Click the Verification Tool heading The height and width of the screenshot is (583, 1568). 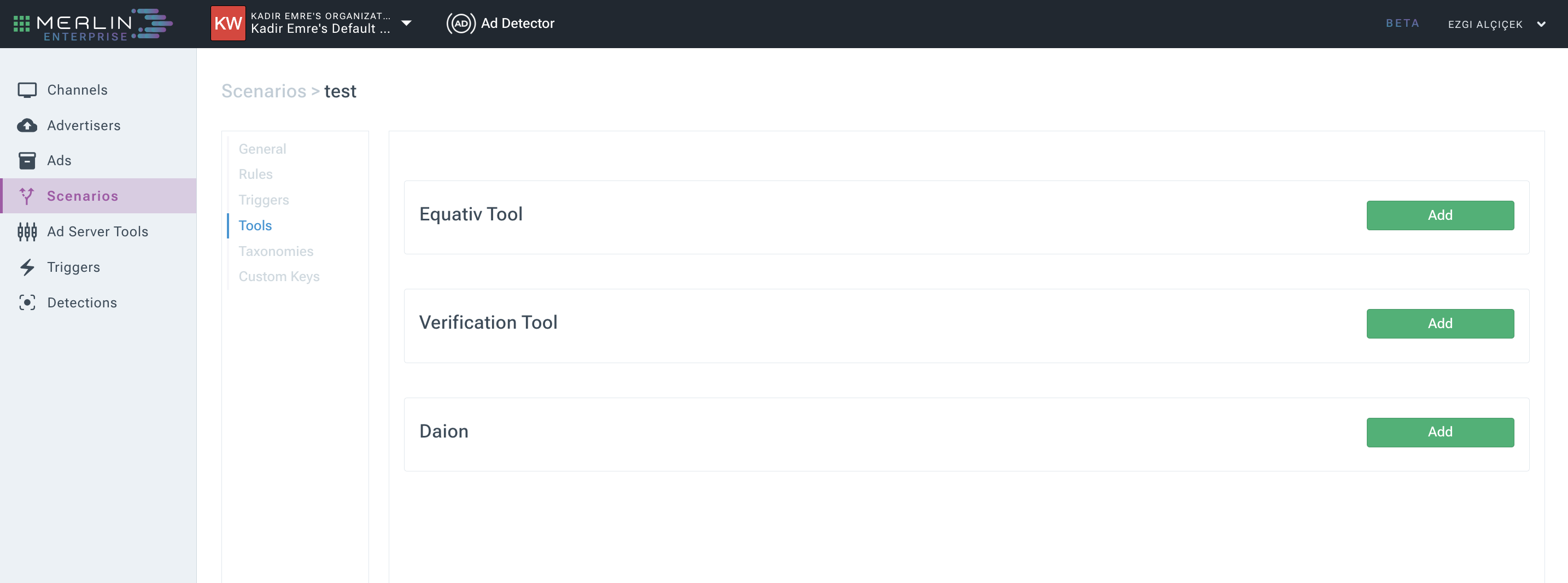(488, 322)
